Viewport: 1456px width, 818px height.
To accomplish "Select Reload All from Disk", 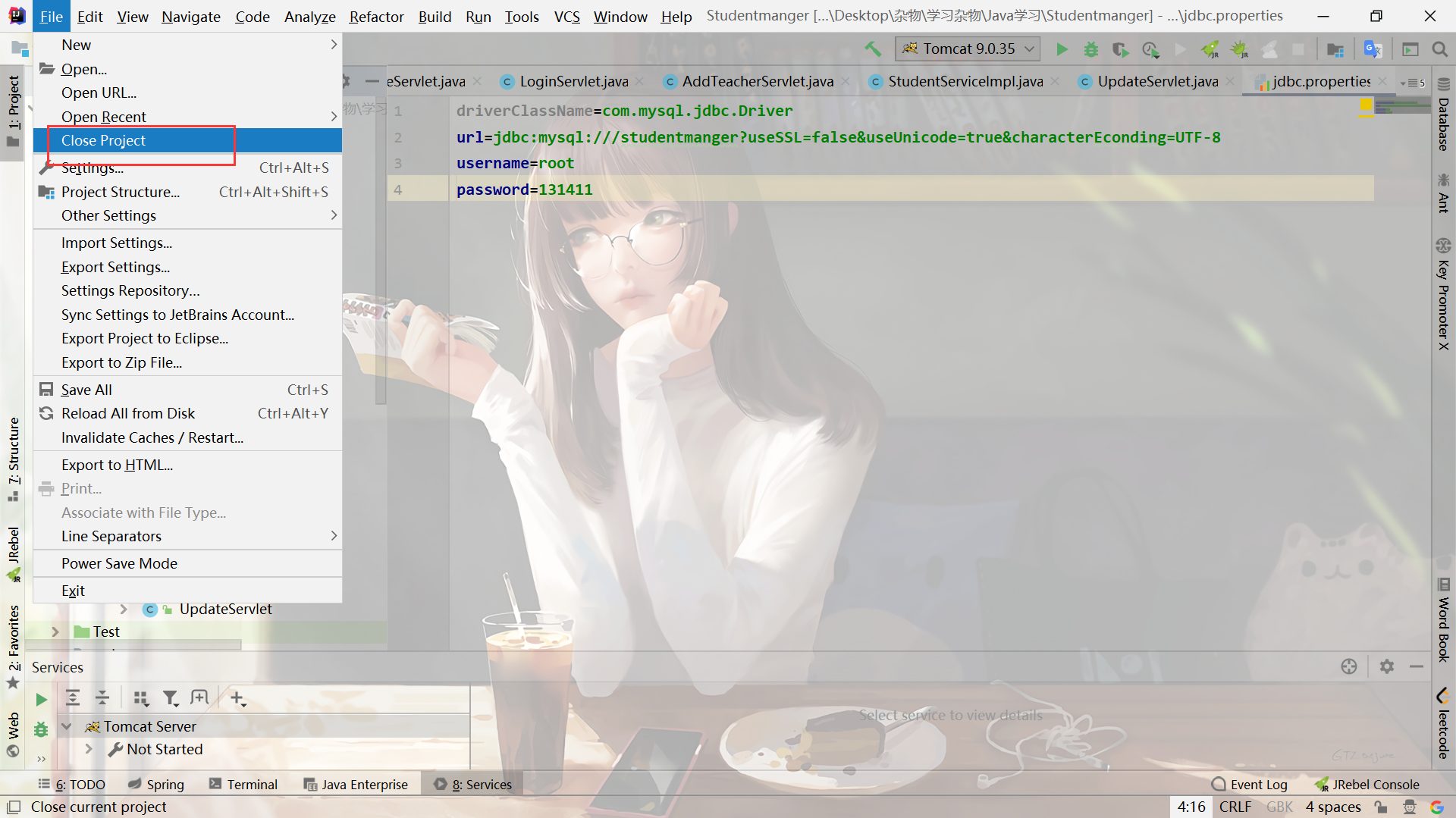I will tap(187, 413).
